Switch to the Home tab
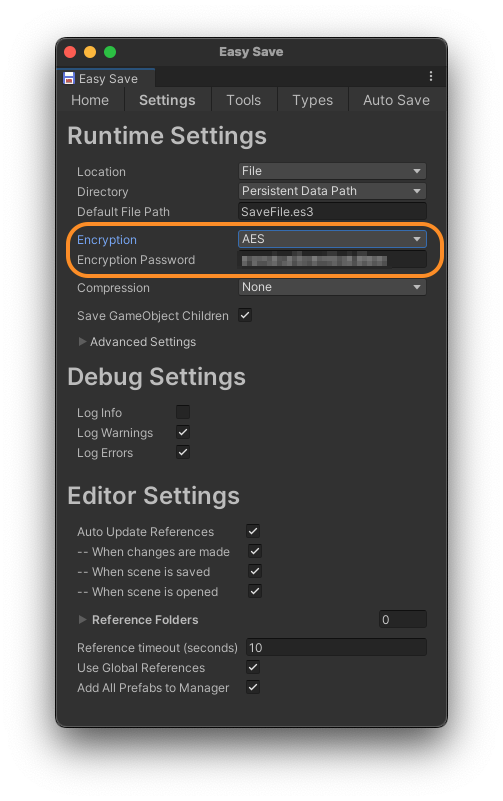 tap(90, 100)
